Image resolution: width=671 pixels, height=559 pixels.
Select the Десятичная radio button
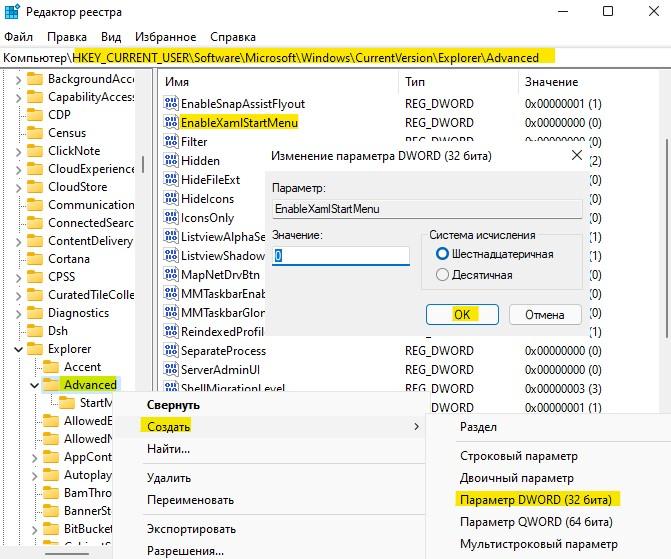click(x=442, y=274)
